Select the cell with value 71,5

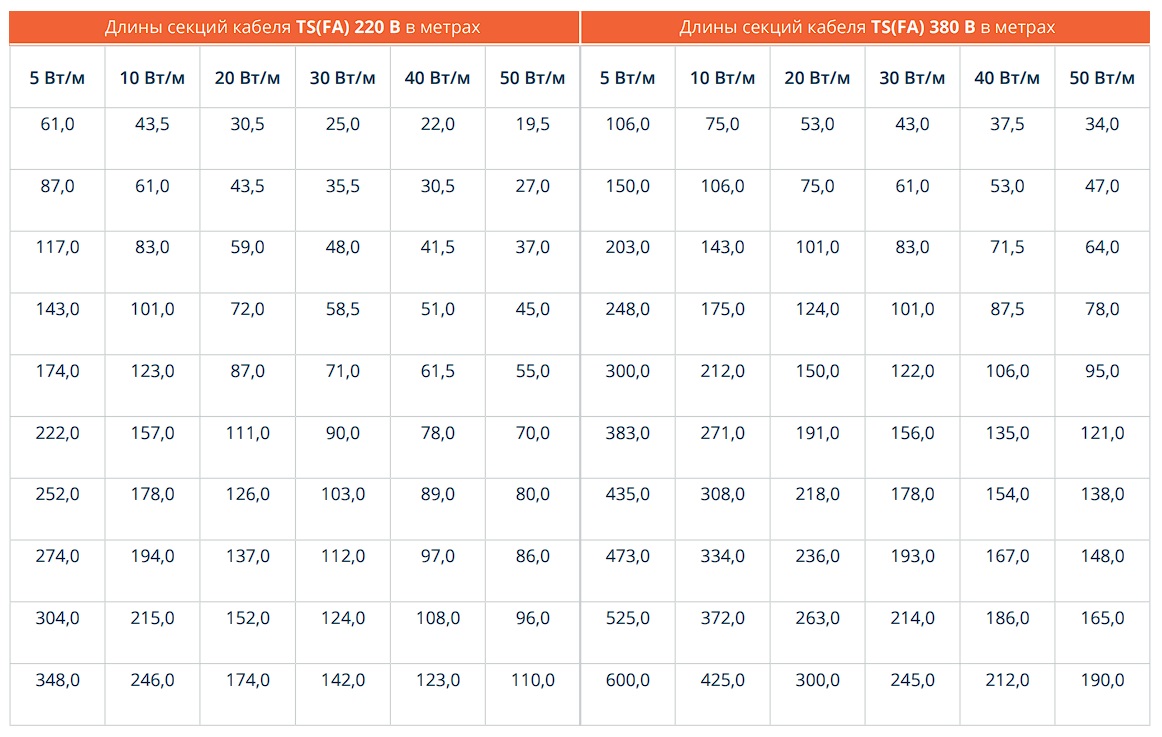(x=1007, y=247)
